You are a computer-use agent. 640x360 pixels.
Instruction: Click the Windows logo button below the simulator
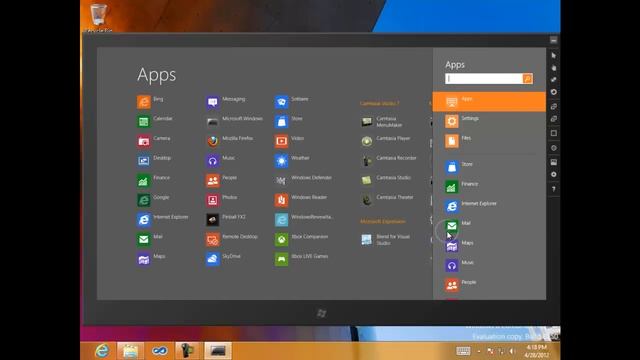(x=322, y=313)
